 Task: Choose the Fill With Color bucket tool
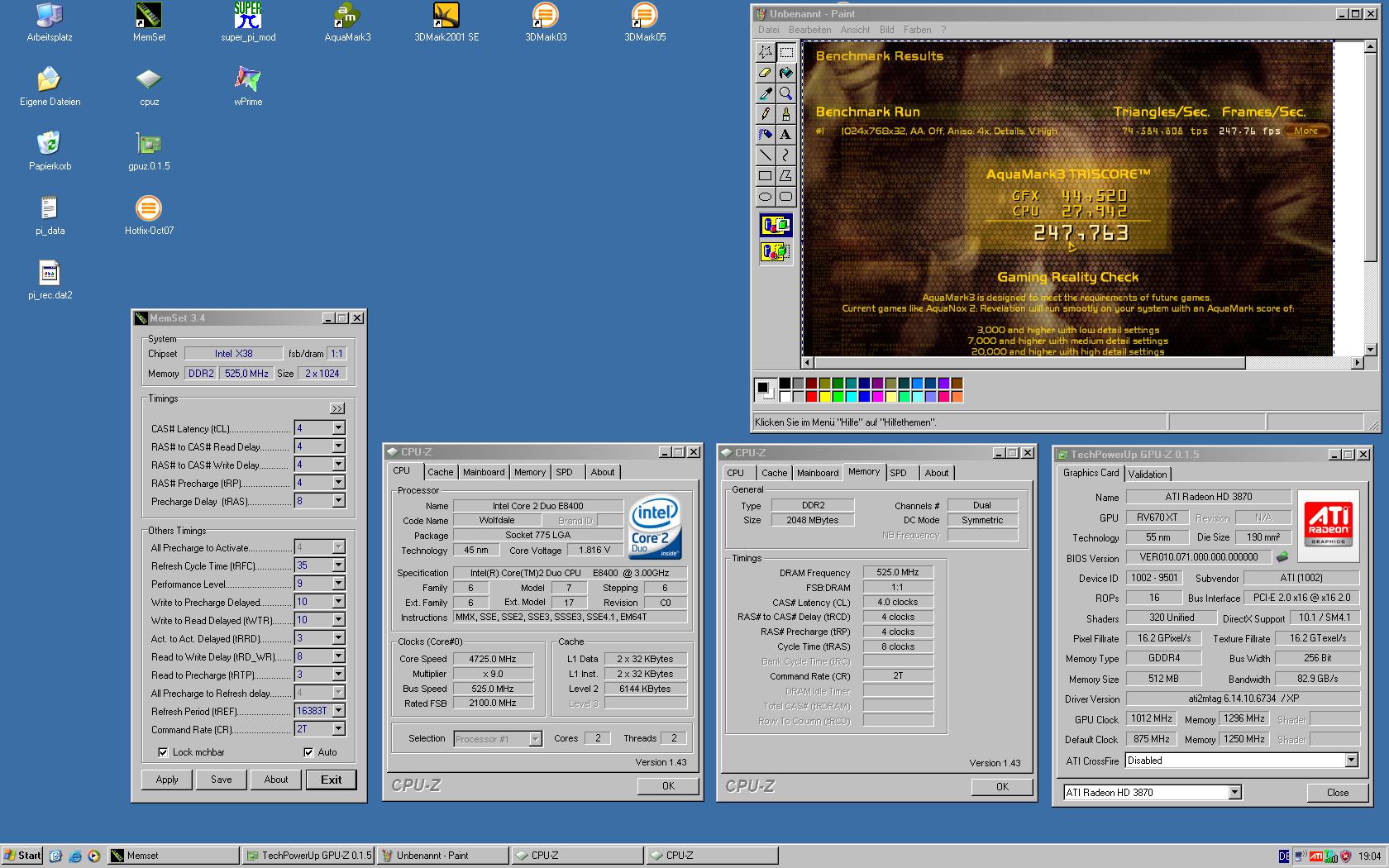tap(785, 73)
